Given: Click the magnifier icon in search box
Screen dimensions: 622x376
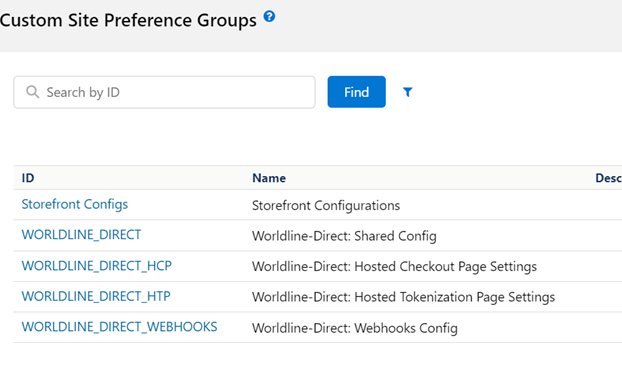Looking at the screenshot, I should point(32,92).
